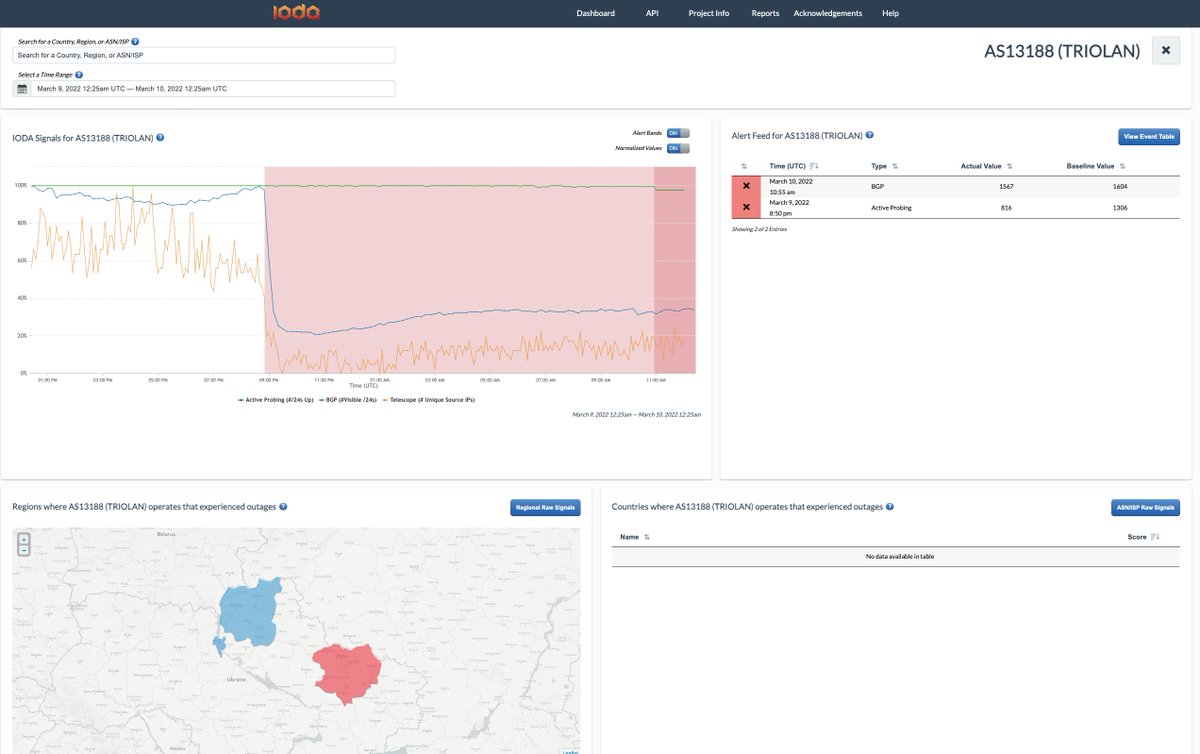The height and width of the screenshot is (754, 1200).
Task: Sort countries table by Score column
Action: pyautogui.click(x=1143, y=537)
